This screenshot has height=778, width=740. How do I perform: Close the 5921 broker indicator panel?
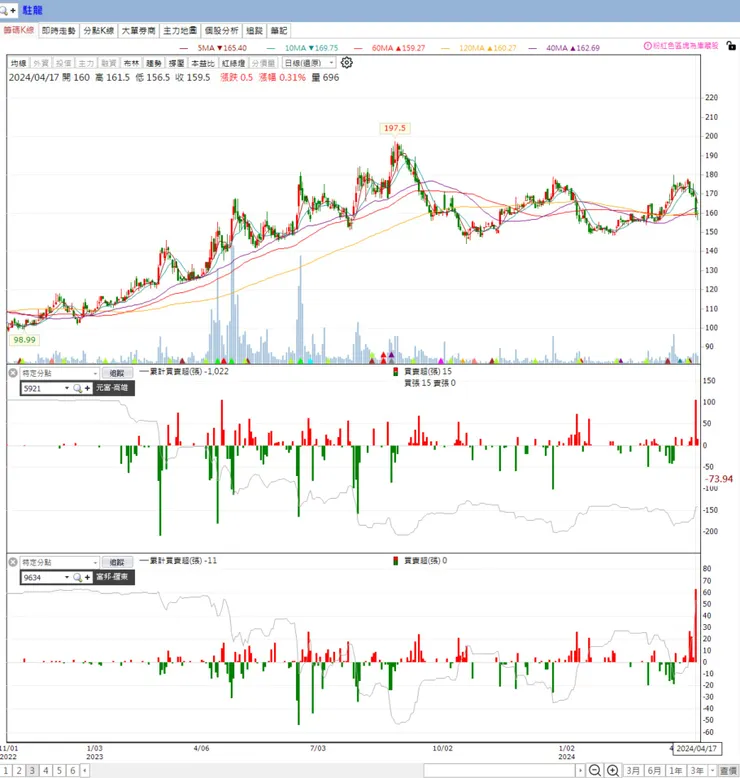(x=13, y=373)
